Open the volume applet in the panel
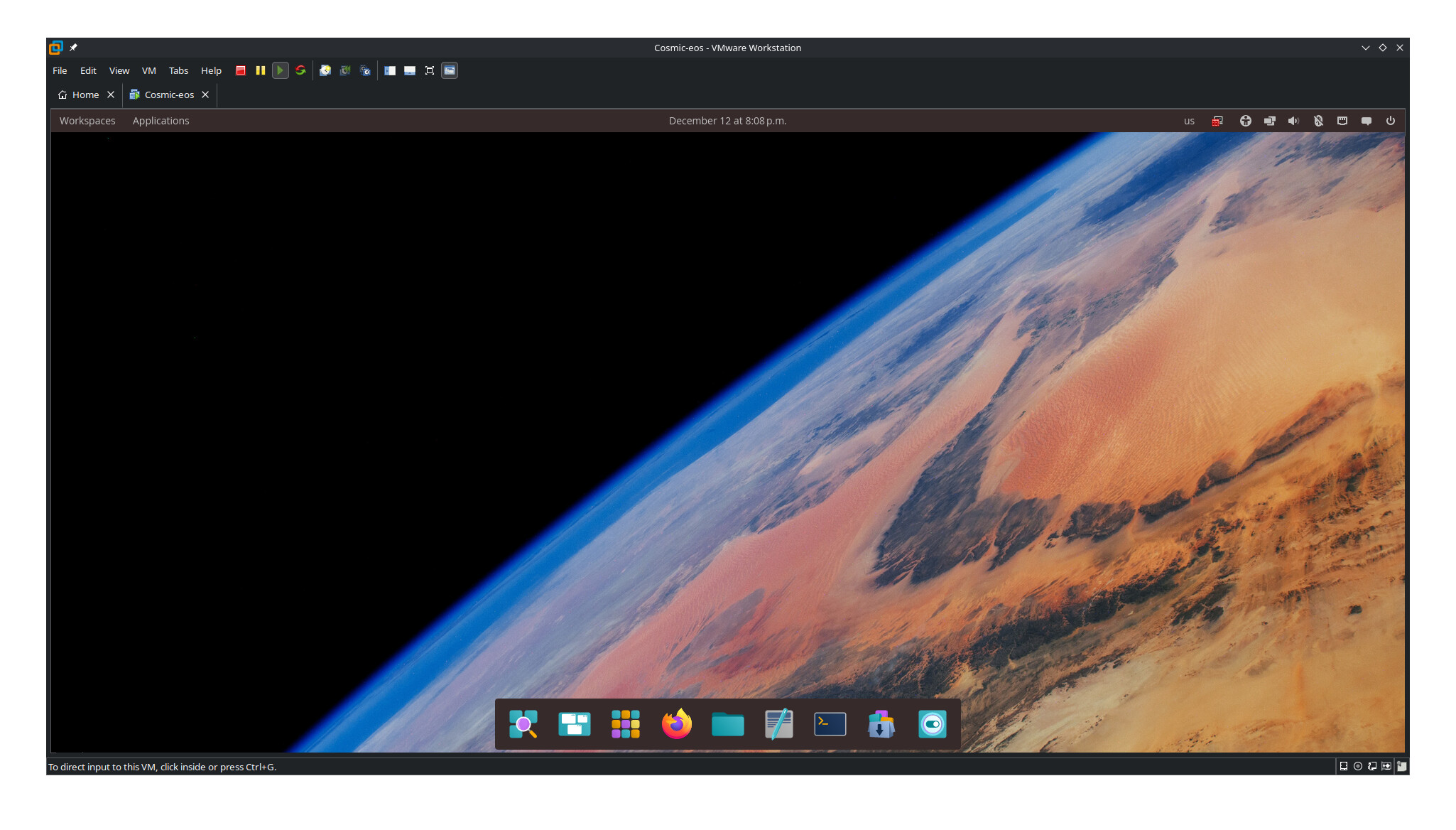1456x830 pixels. [x=1293, y=121]
